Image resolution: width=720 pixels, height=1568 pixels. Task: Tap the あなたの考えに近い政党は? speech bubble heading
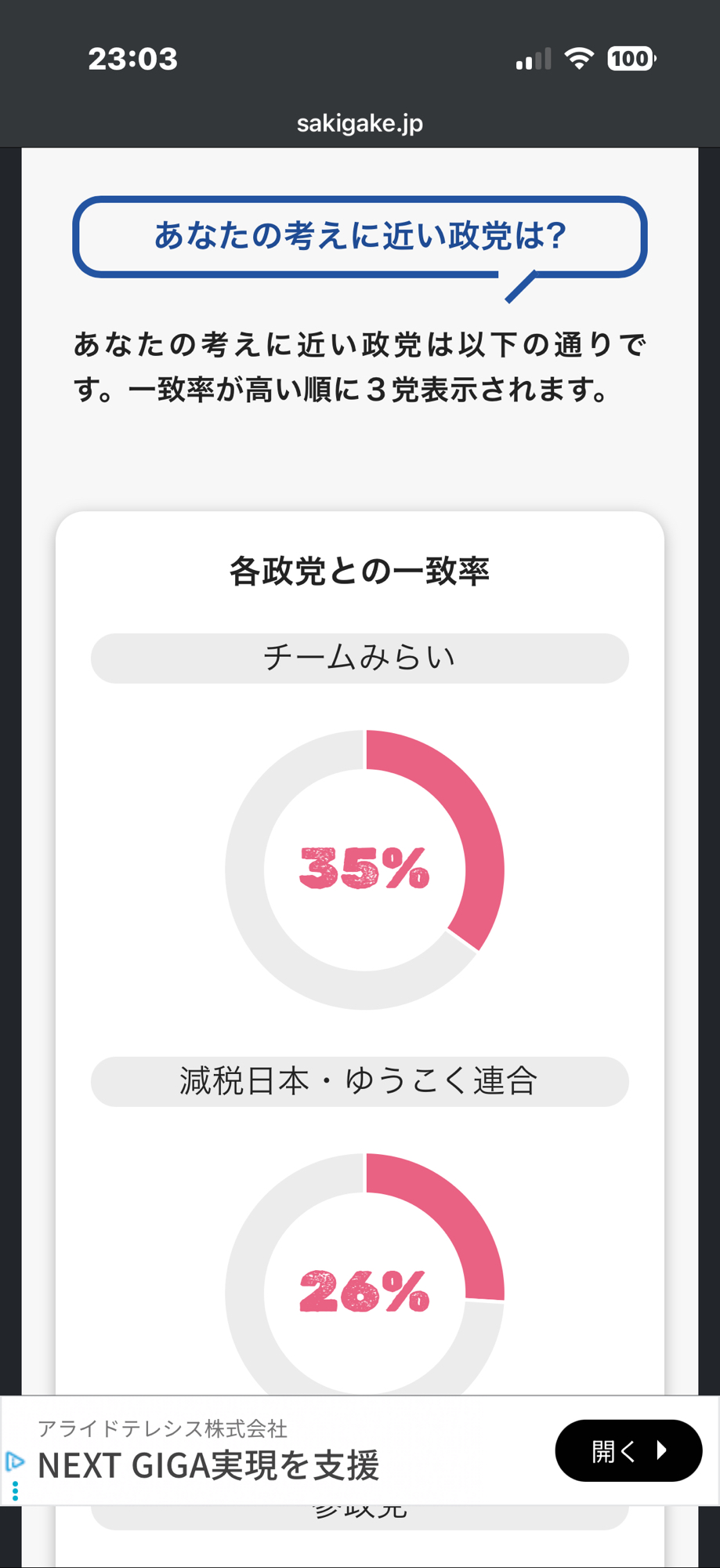coord(360,236)
